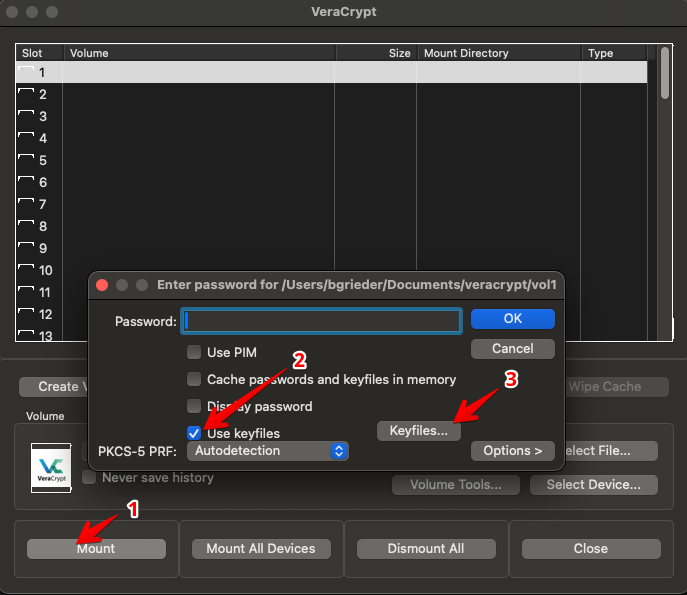The image size is (687, 595).
Task: Enable Cache passwords and keyfiles in memory
Action: click(x=194, y=379)
